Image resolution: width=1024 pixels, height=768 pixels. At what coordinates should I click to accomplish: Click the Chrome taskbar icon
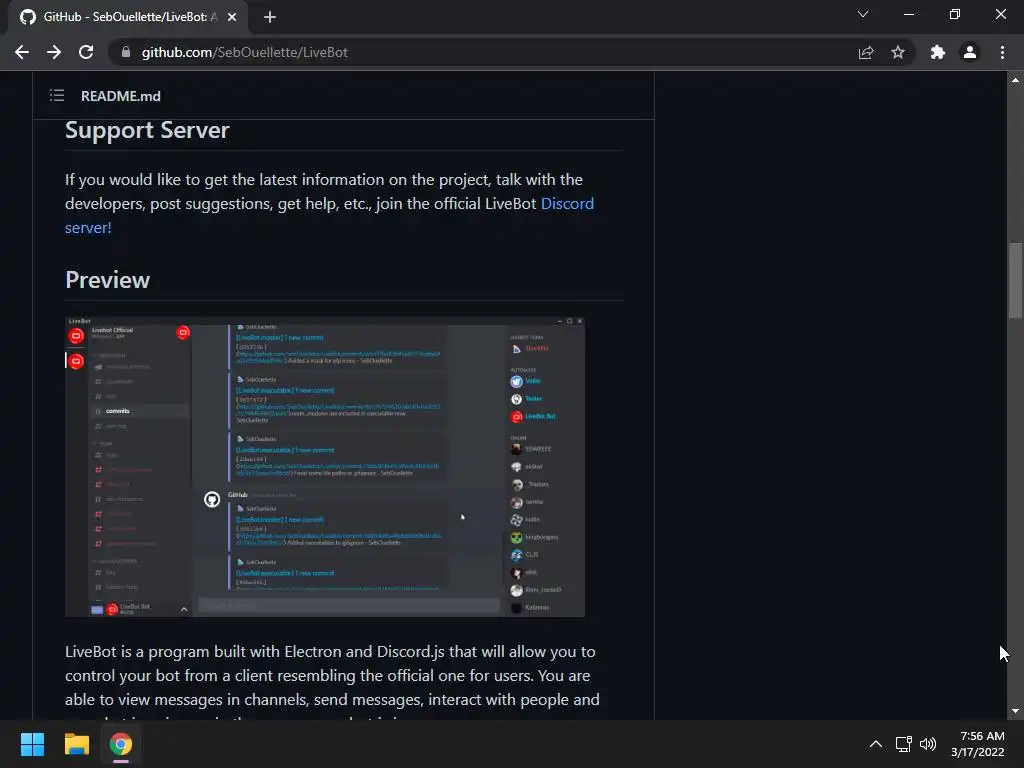pyautogui.click(x=121, y=744)
